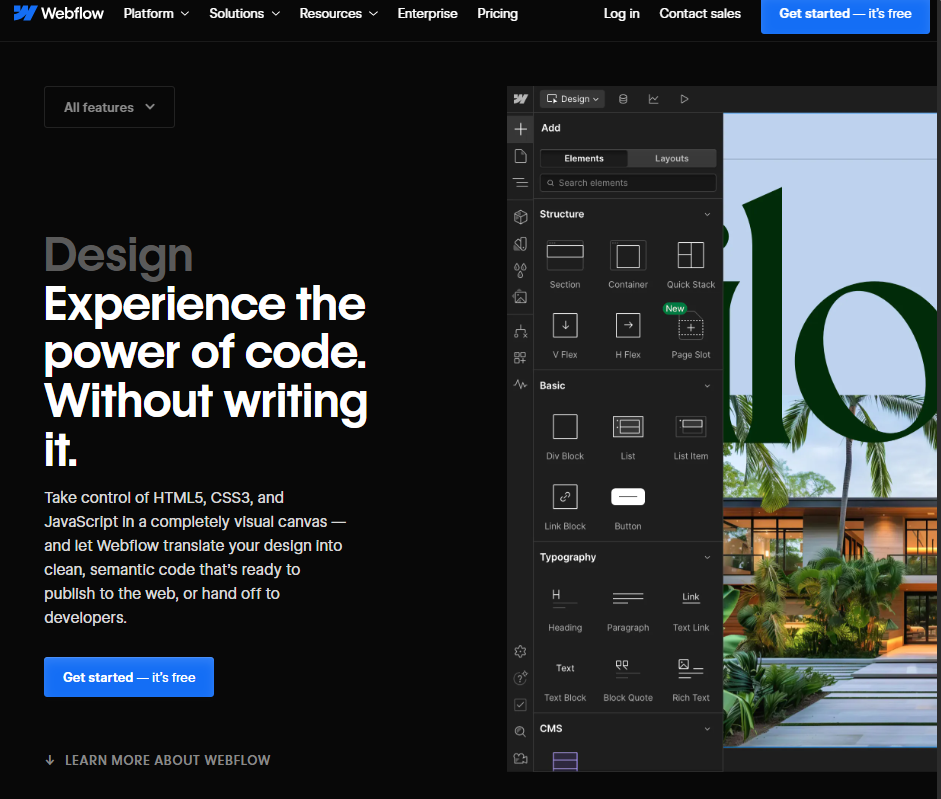Select the H Flex element
941x799 pixels.
(x=628, y=335)
